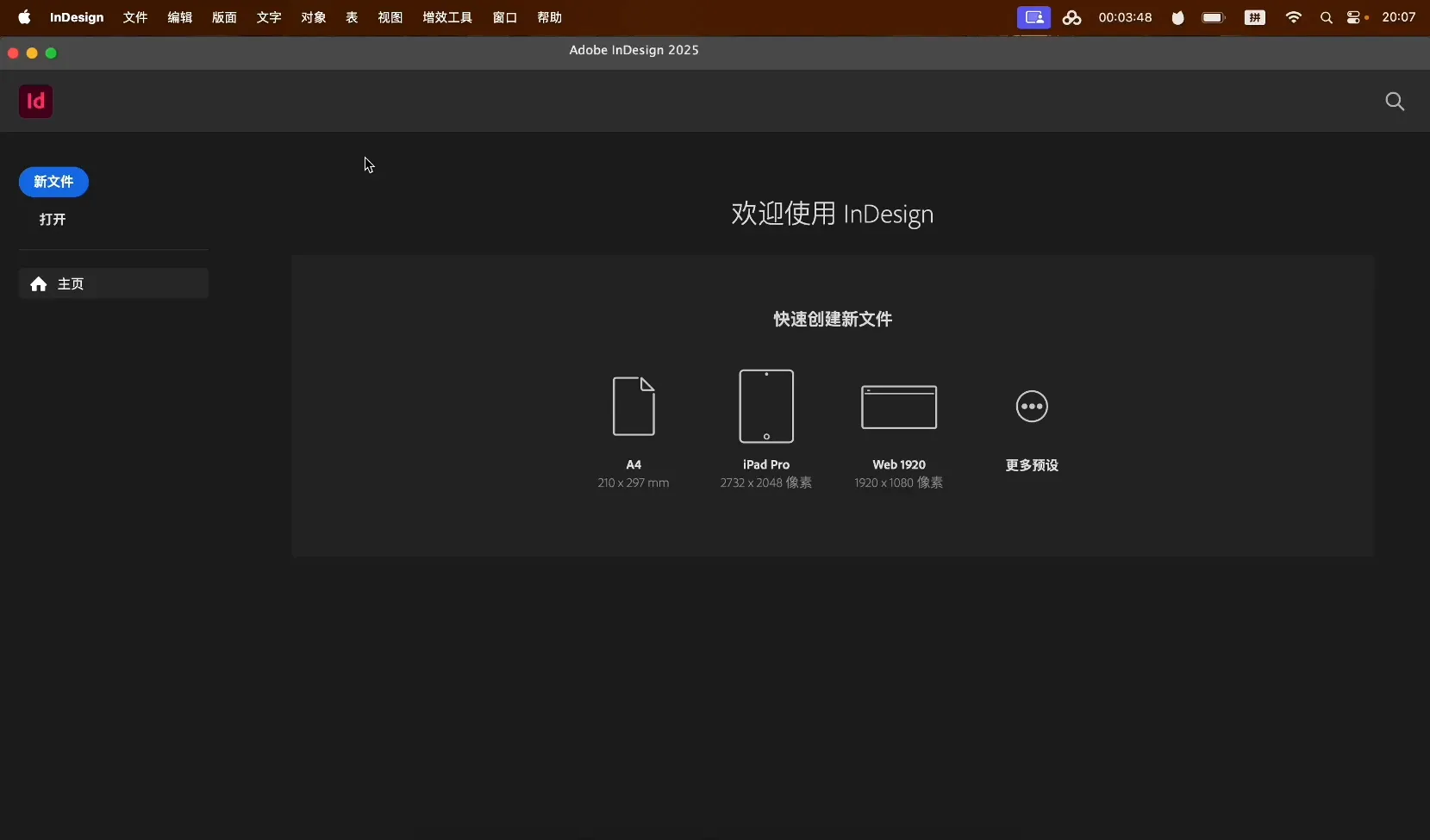This screenshot has height=840, width=1430.
Task: Open the search magnifier in InDesign header
Action: (x=1395, y=102)
